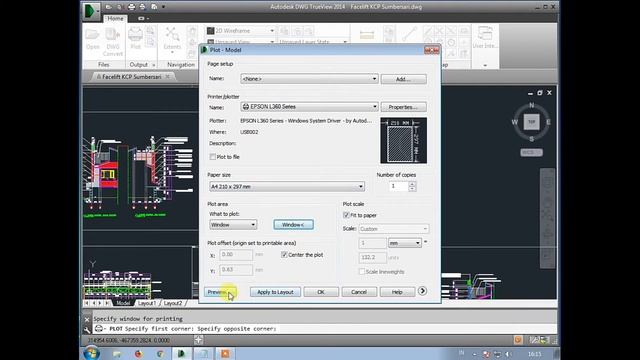Screen dimensions: 640x360
Task: Click the printer Properties... button
Action: (404, 107)
